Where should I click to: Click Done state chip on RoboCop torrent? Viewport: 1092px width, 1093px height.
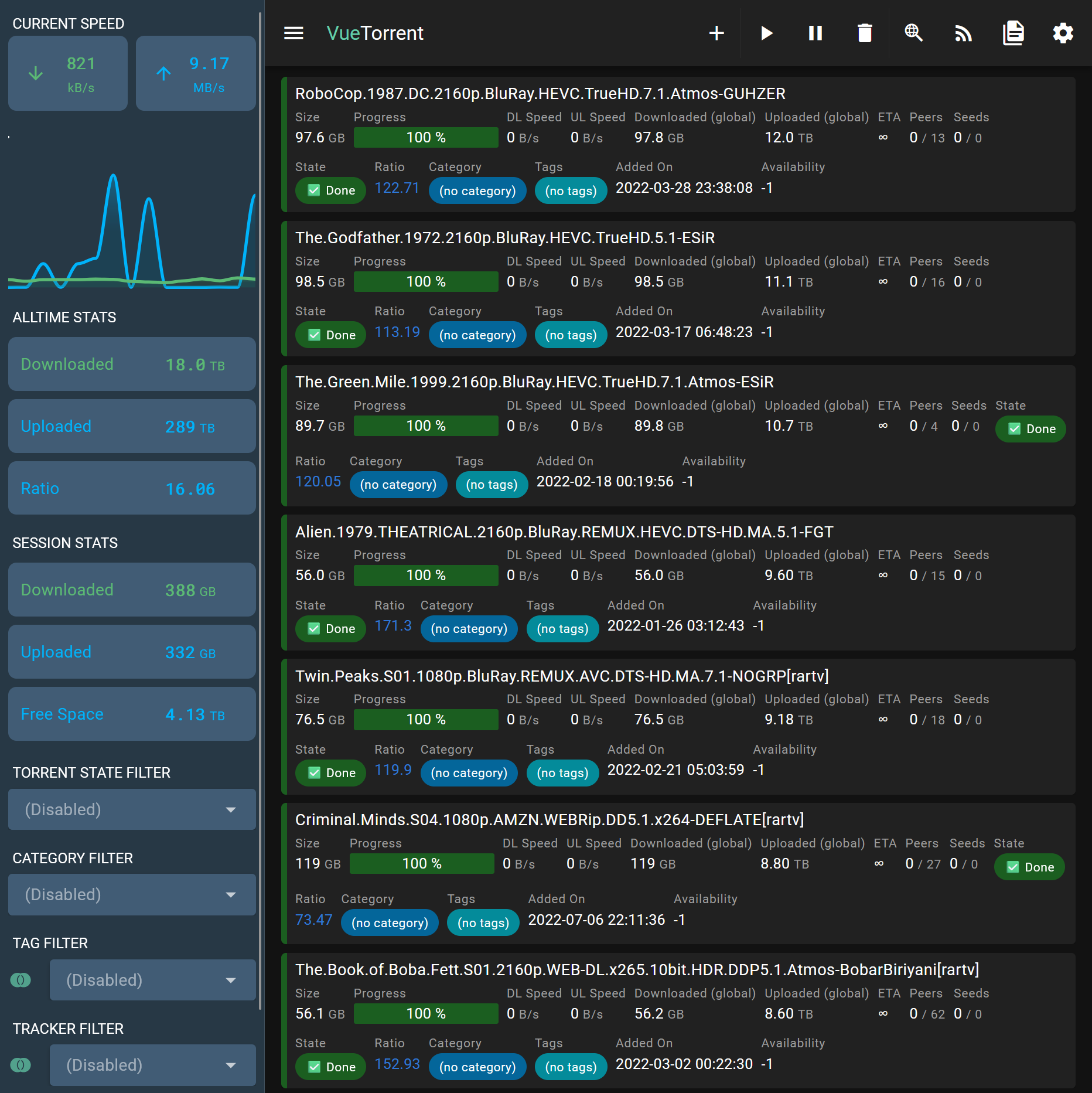click(330, 190)
